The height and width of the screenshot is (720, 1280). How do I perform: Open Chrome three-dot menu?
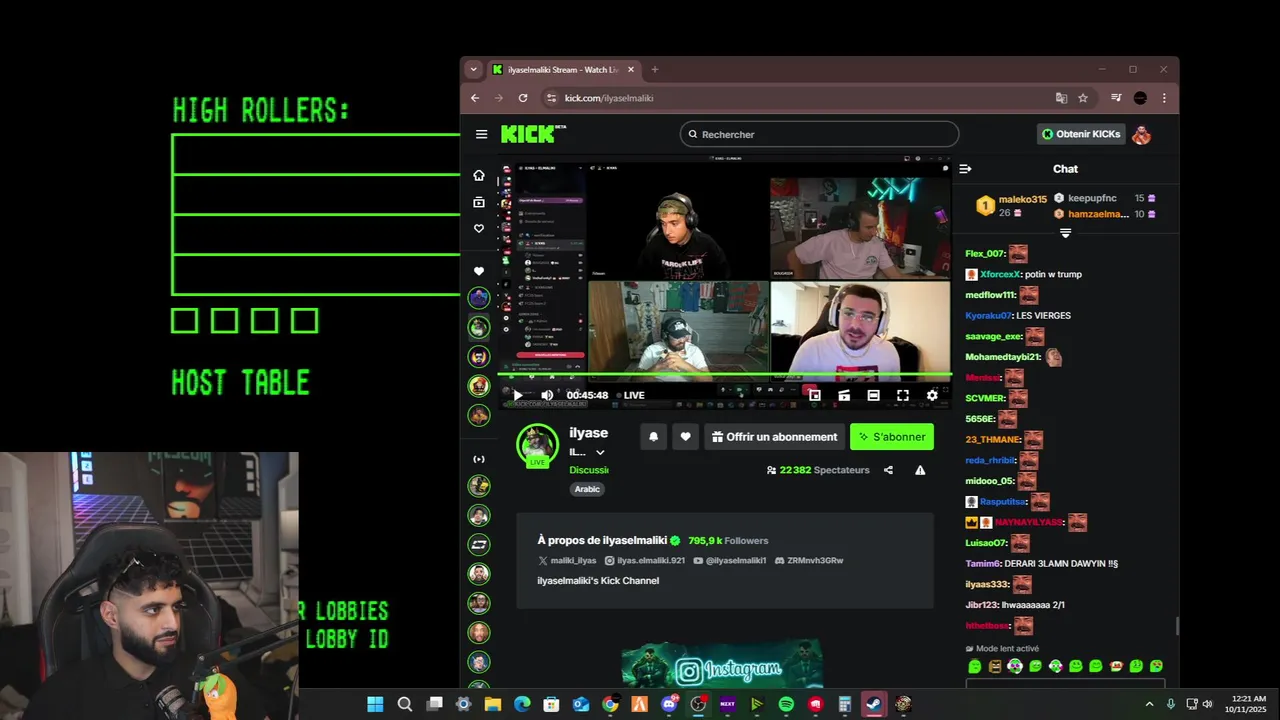[1164, 98]
